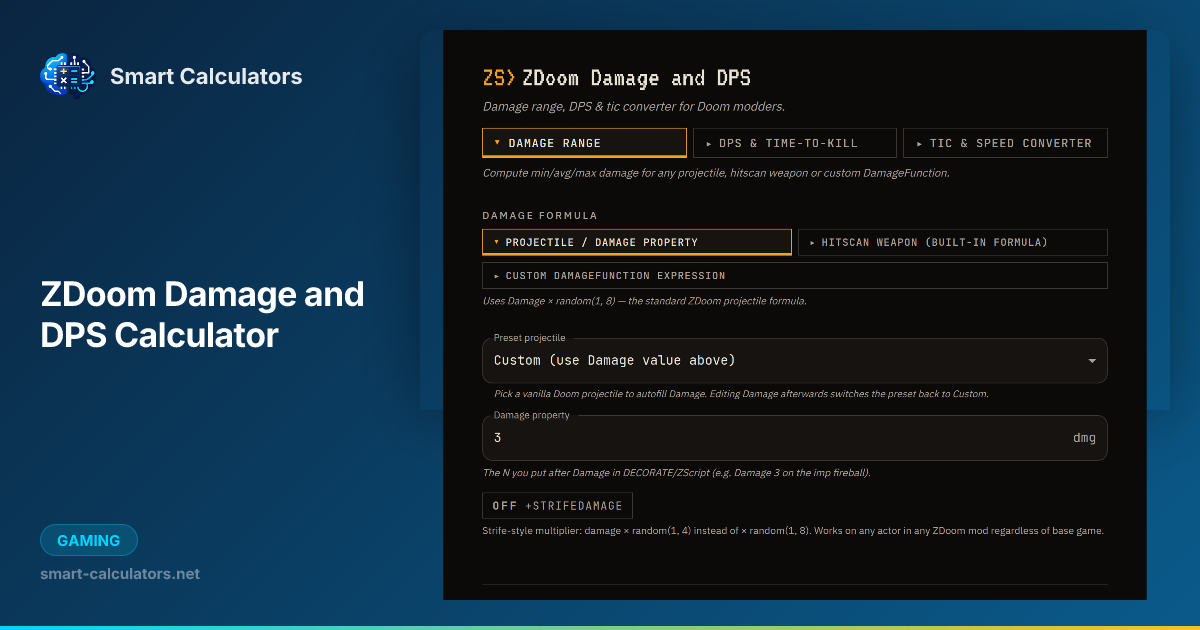
Task: Click the 'DAMAGE FORMULA' section label
Action: (x=540, y=215)
